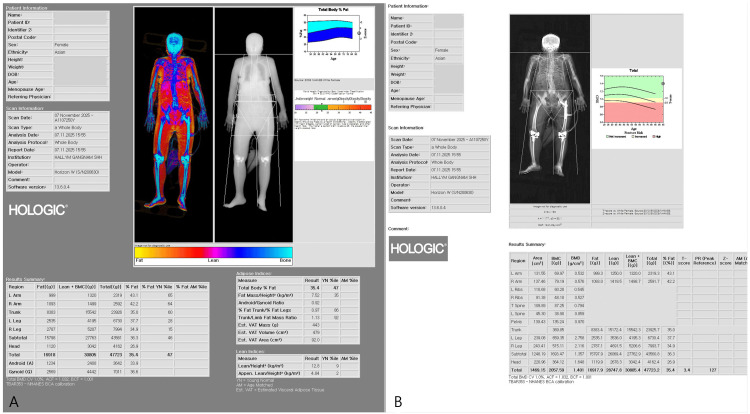This screenshot has width=750, height=414.
Task: Select the L Ribs row in panel B table
Action: [x=629, y=290]
